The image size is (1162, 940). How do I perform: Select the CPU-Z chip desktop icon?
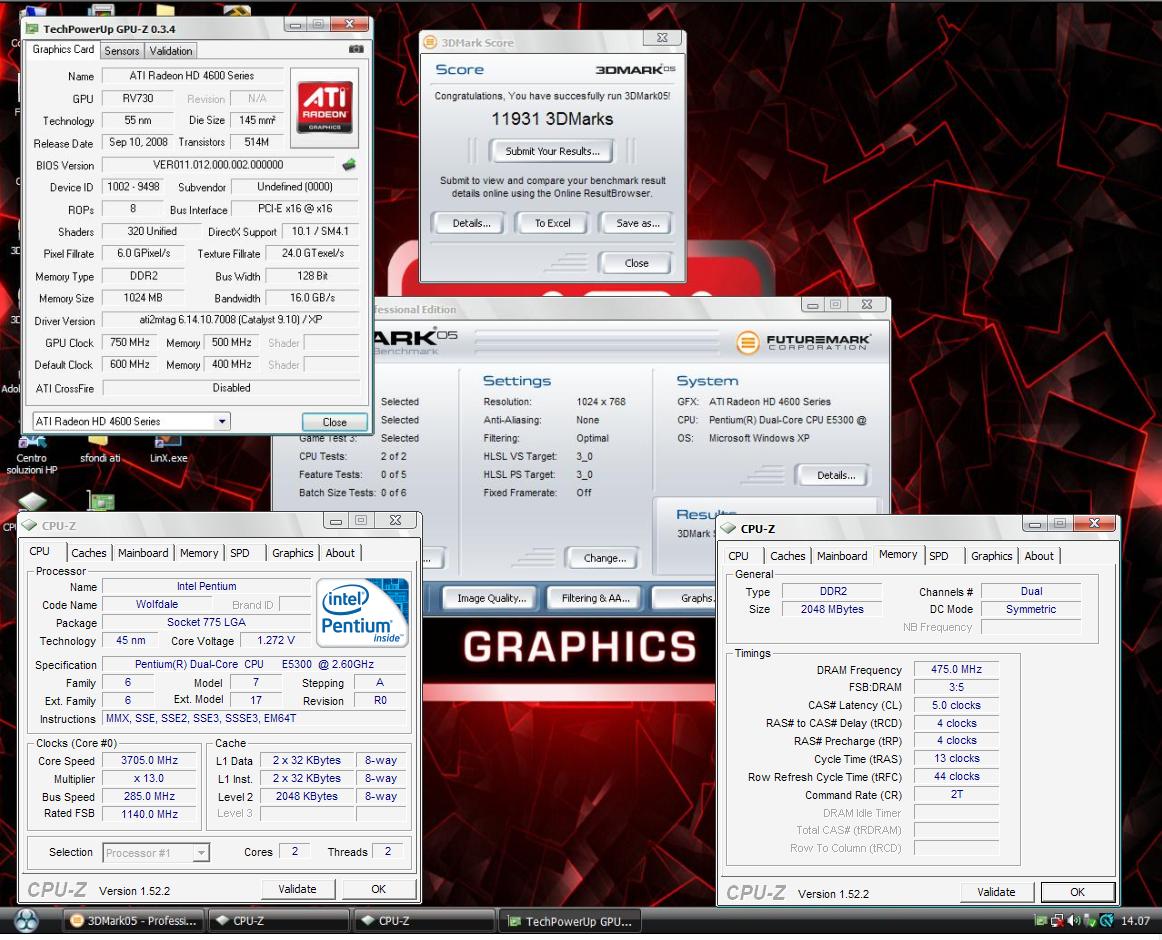(31, 501)
